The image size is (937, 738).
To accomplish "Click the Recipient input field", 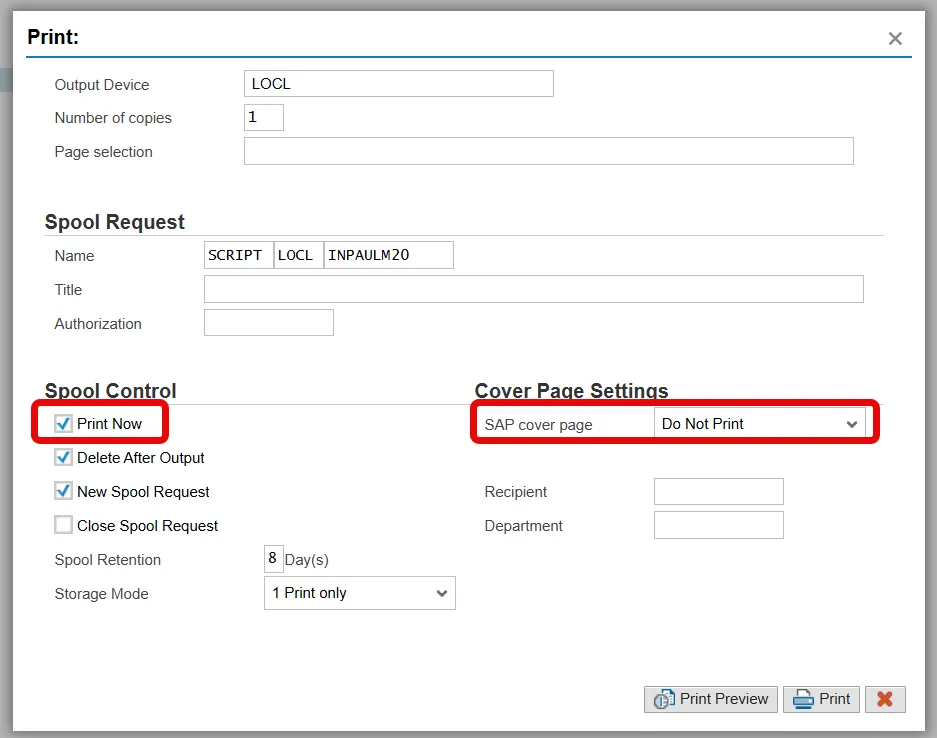I will [x=718, y=492].
